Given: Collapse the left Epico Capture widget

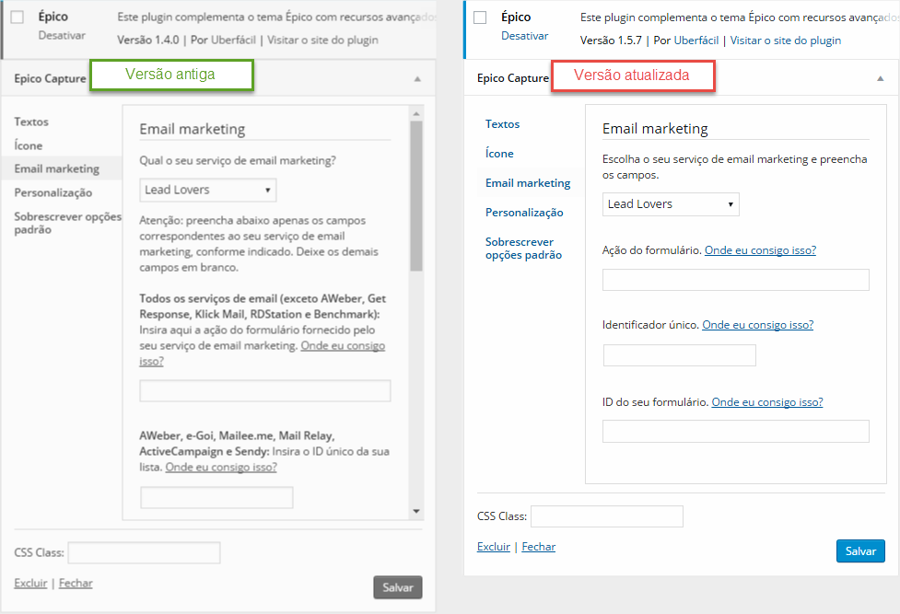Looking at the screenshot, I should (x=417, y=78).
